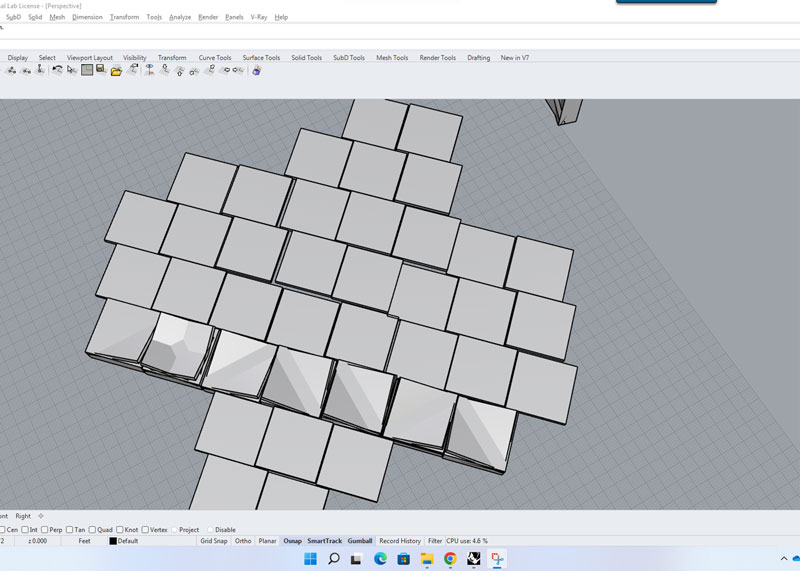The width and height of the screenshot is (800, 571).
Task: Open the V-Ray menu
Action: coord(259,17)
